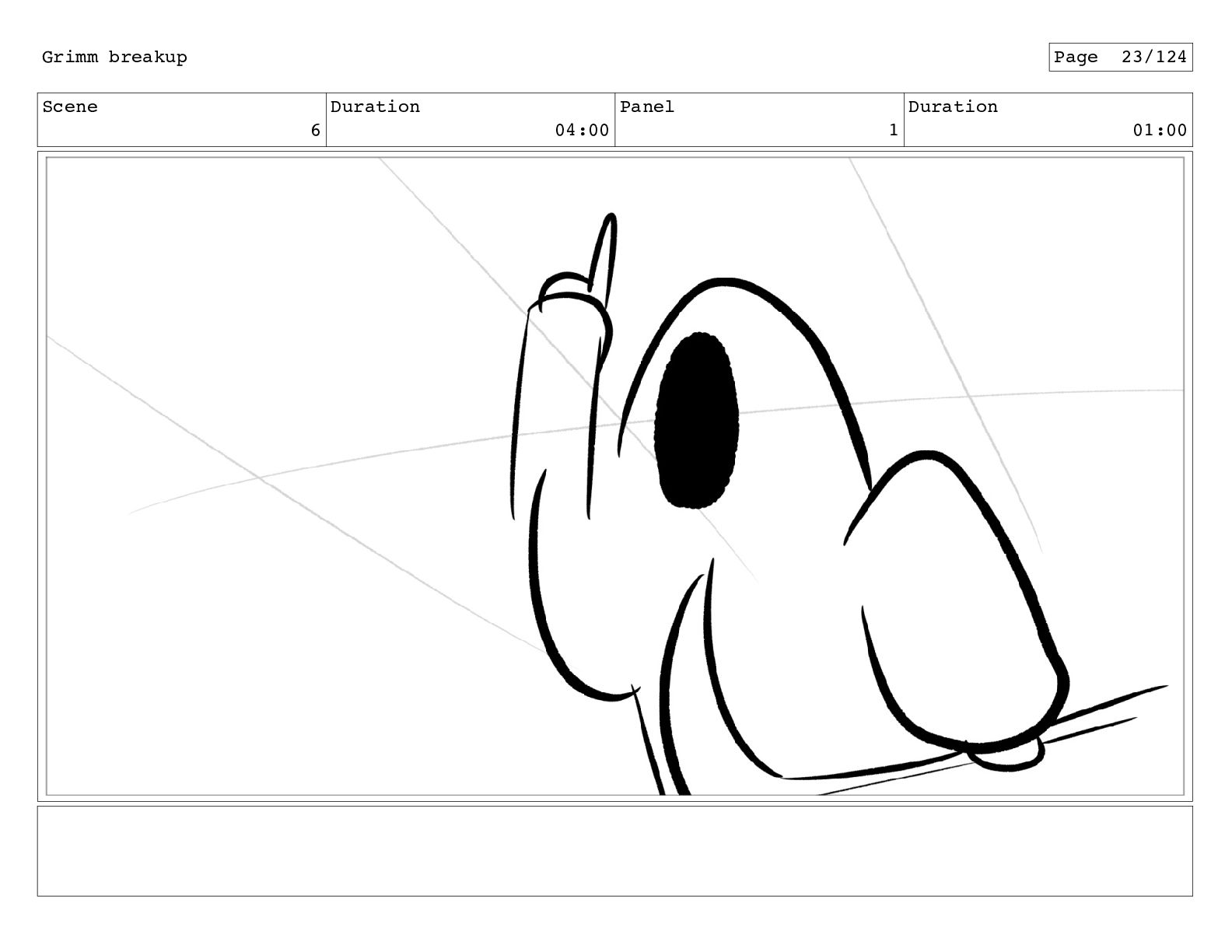
Task: Click the 'Panel' header label
Action: (647, 107)
